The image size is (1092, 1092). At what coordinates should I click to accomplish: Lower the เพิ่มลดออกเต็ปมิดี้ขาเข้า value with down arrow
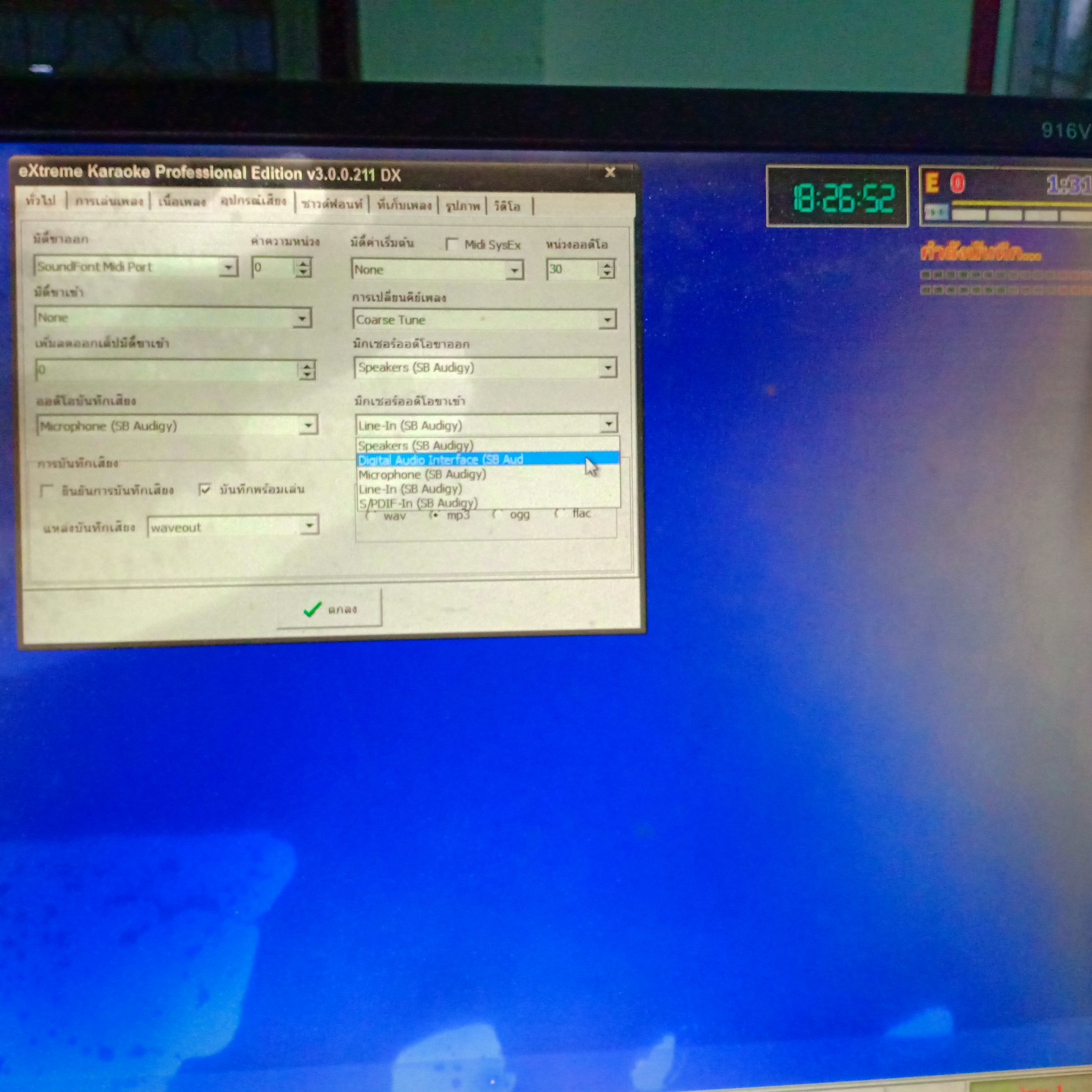tap(307, 375)
